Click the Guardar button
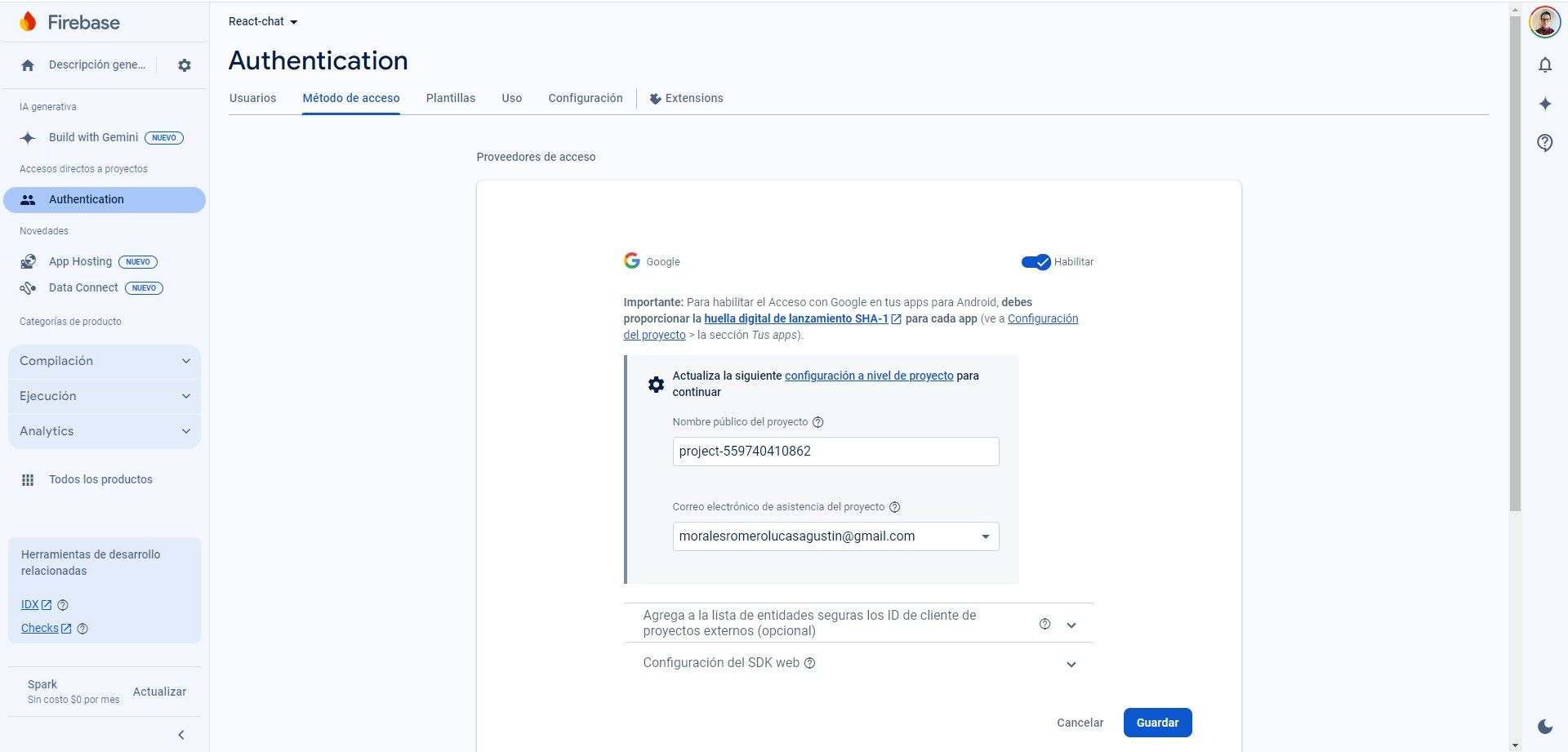 (x=1157, y=723)
